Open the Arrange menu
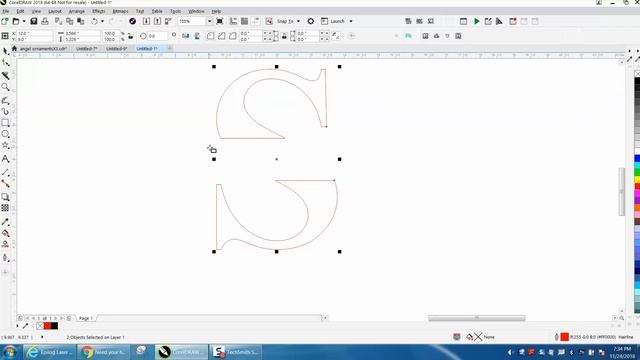Image resolution: width=640 pixels, height=360 pixels. click(77, 11)
